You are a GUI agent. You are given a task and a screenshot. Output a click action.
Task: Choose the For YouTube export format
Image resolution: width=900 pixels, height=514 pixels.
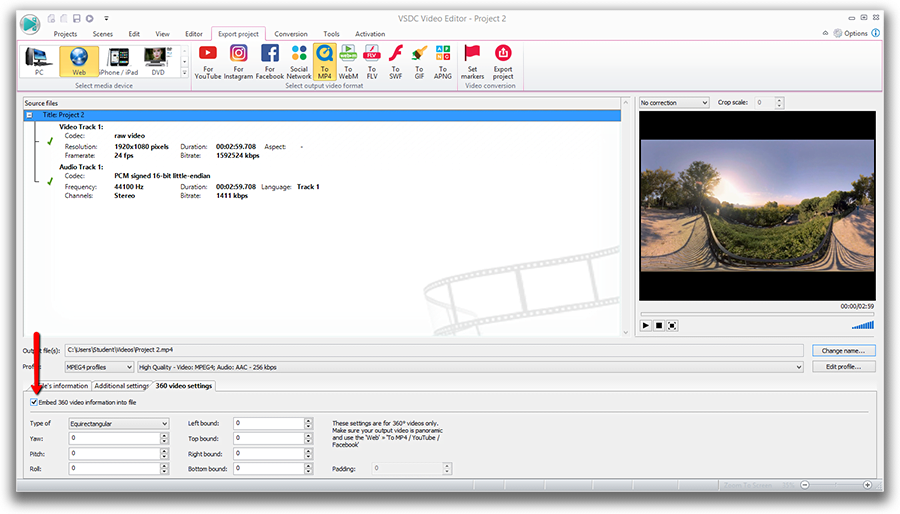208,62
